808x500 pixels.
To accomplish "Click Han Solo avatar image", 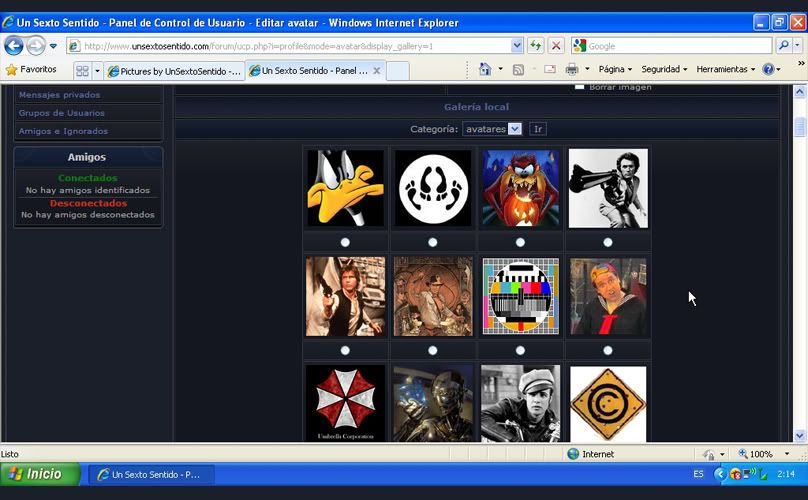I will (345, 296).
